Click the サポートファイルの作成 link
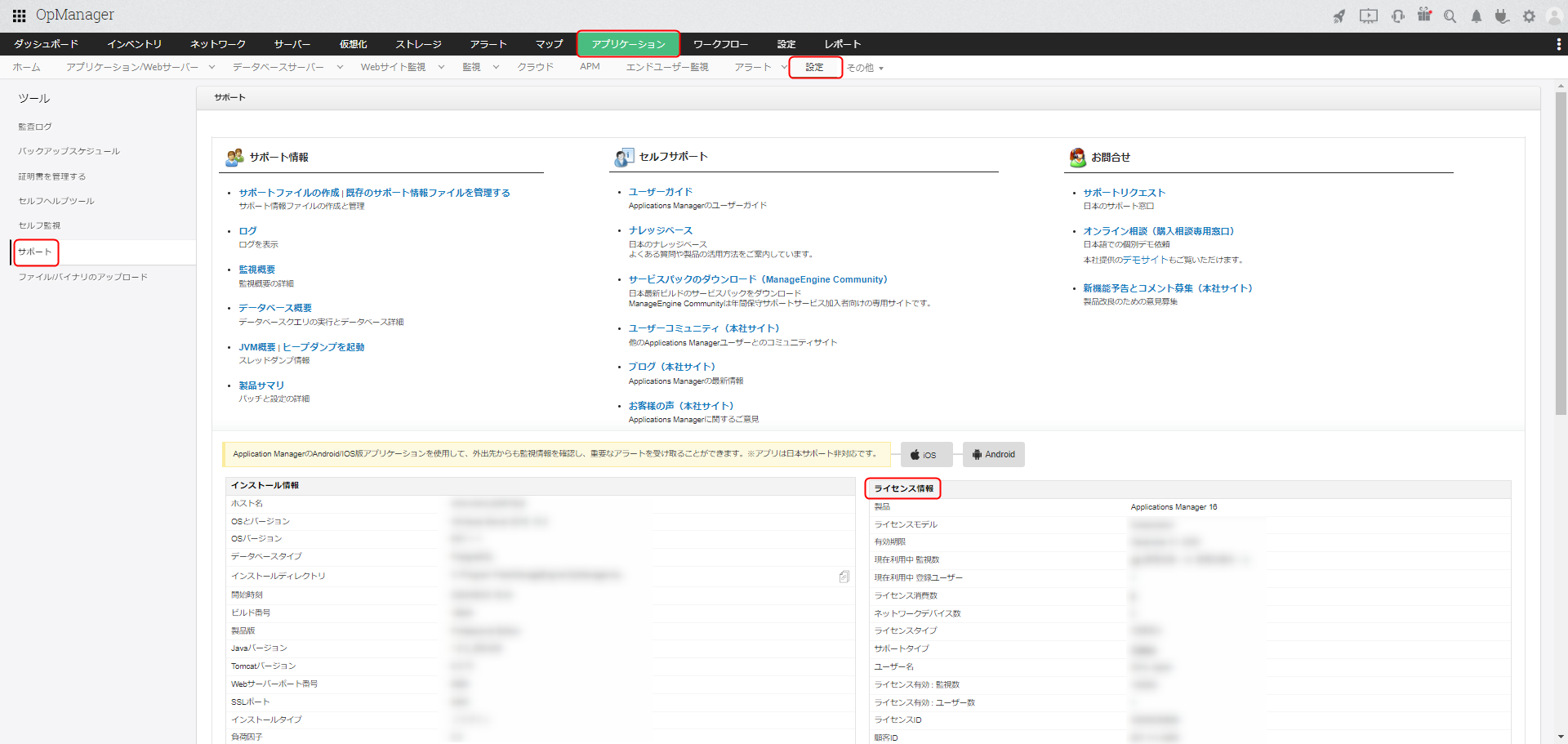The image size is (1568, 744). click(289, 193)
